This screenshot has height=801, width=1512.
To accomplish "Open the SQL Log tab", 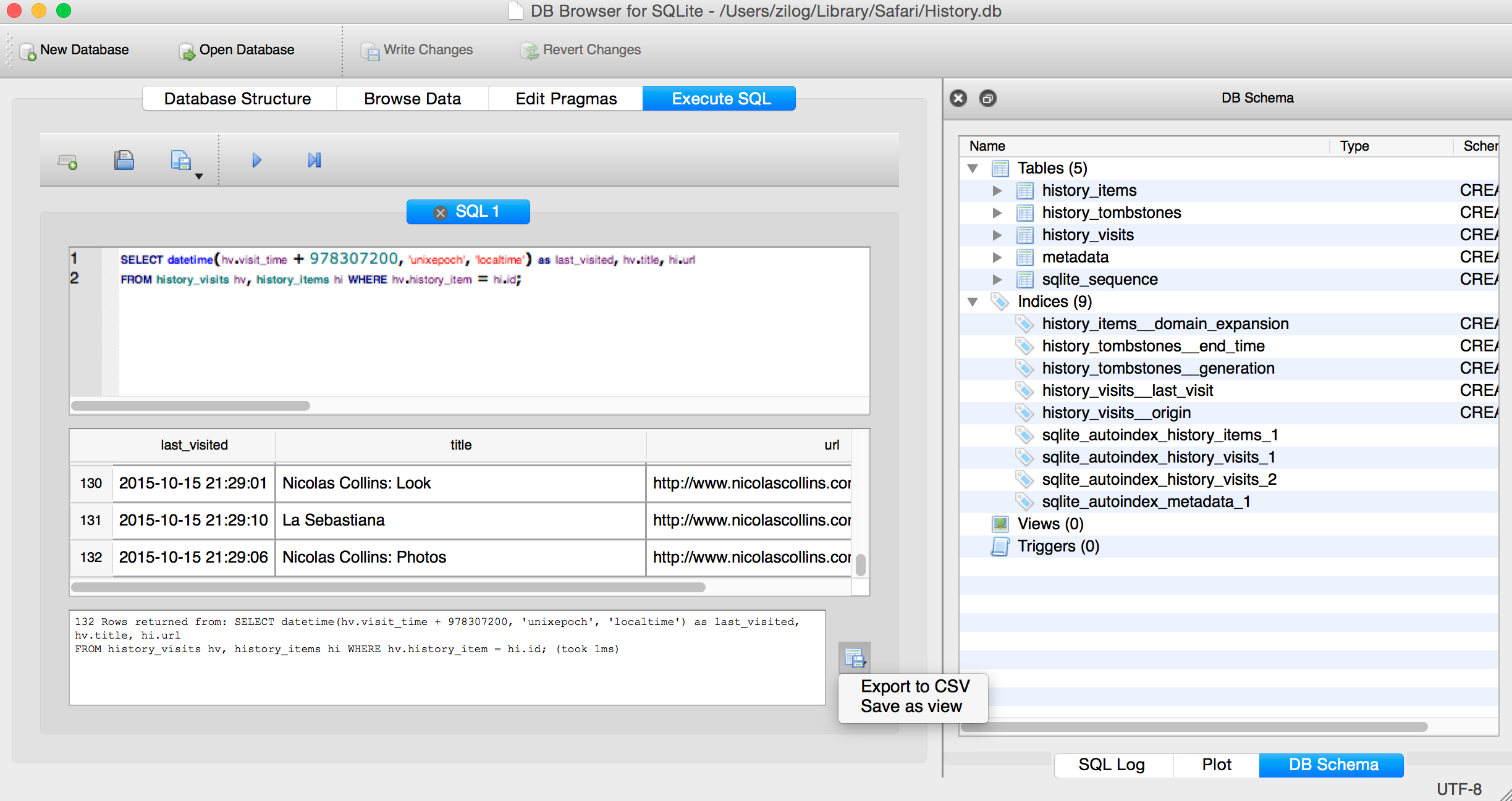I will pos(1111,765).
